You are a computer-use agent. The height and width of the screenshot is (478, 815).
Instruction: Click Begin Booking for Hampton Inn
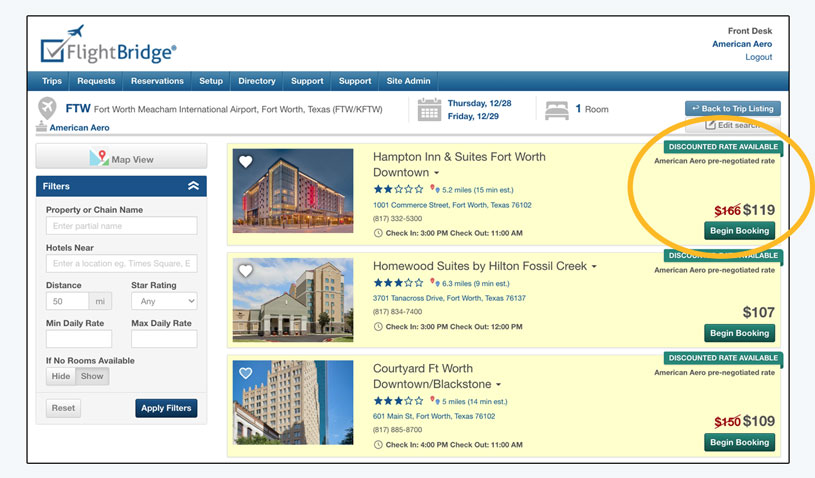[739, 231]
